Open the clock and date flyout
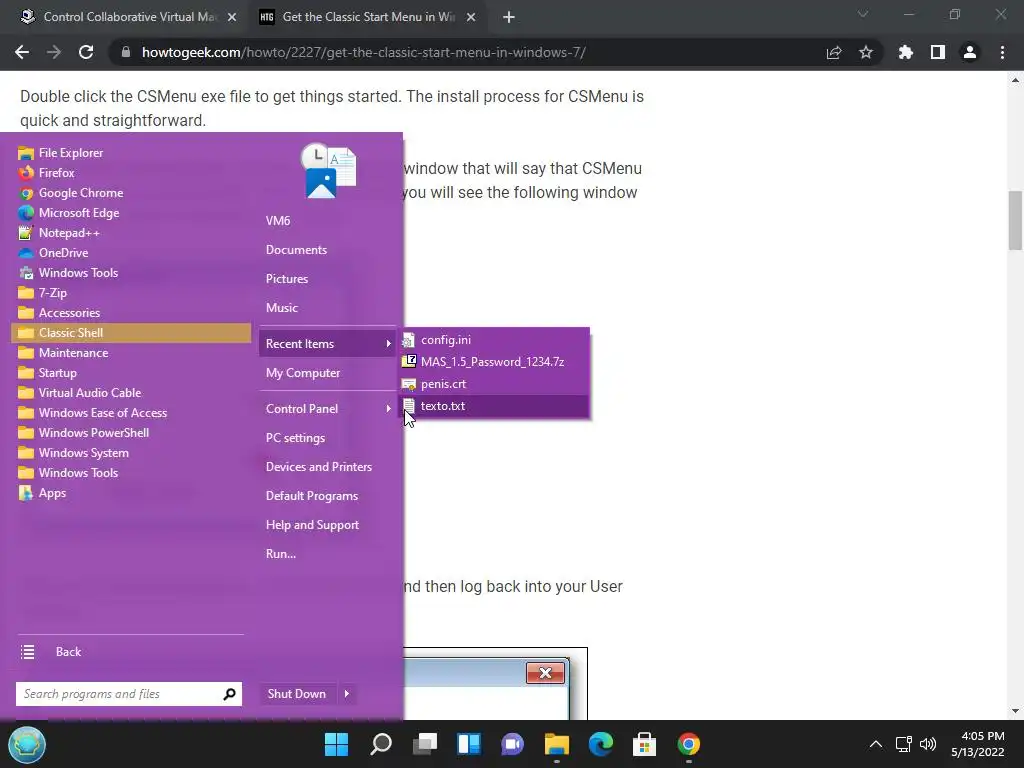This screenshot has height=768, width=1024. pyautogui.click(x=978, y=744)
